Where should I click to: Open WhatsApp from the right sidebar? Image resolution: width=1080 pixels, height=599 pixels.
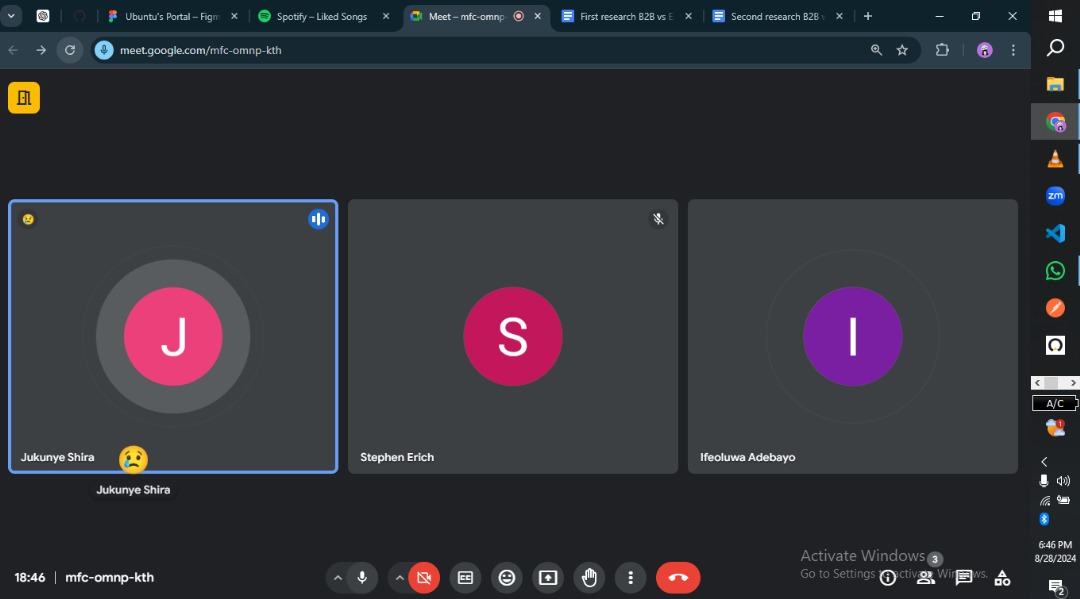coord(1055,270)
